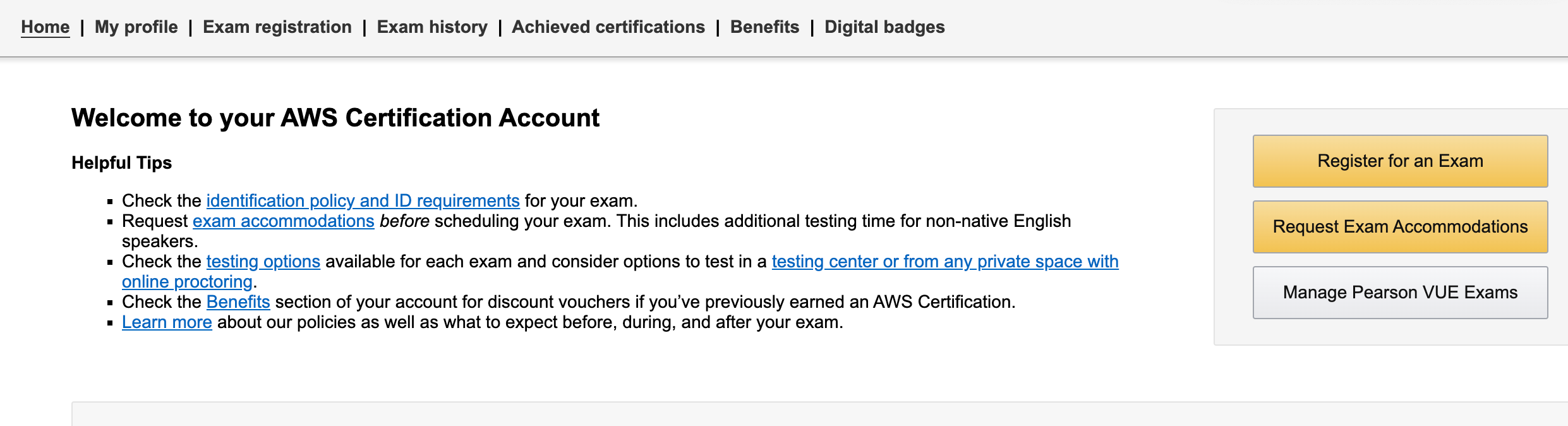1568x426 pixels.
Task: Select Benefits in the top navigation
Action: [x=764, y=27]
